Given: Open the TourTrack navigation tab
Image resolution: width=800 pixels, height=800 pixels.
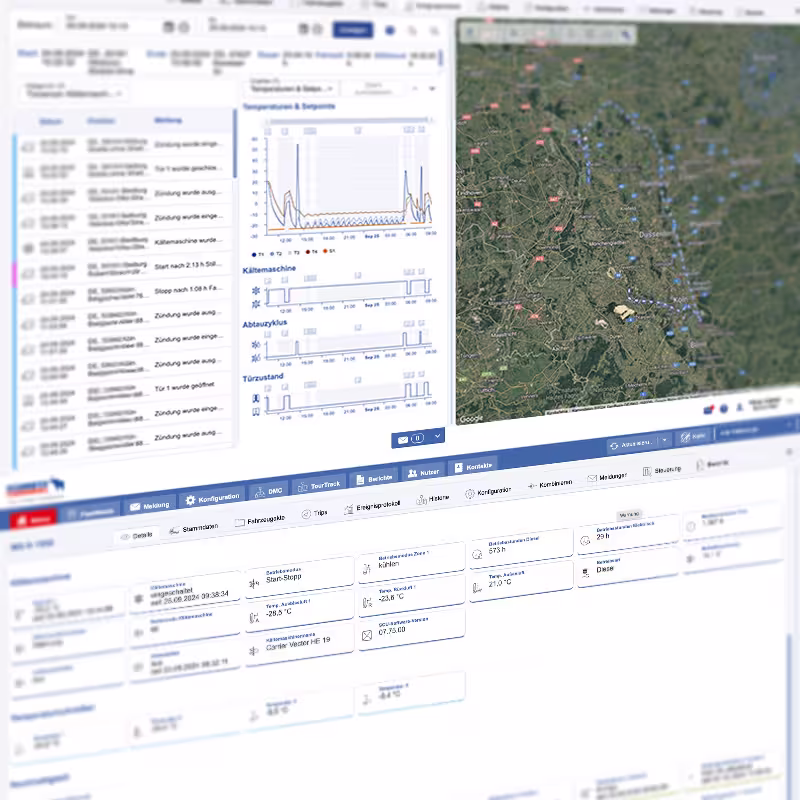Looking at the screenshot, I should point(319,485).
